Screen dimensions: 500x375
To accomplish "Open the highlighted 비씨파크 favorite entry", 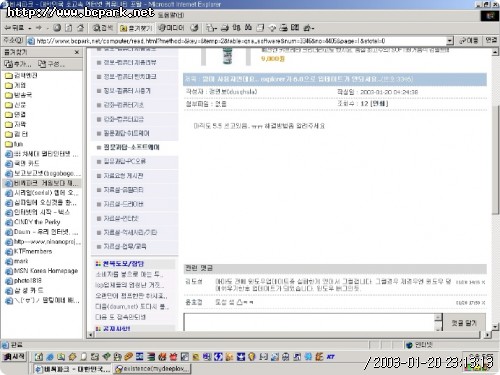I will [42, 183].
